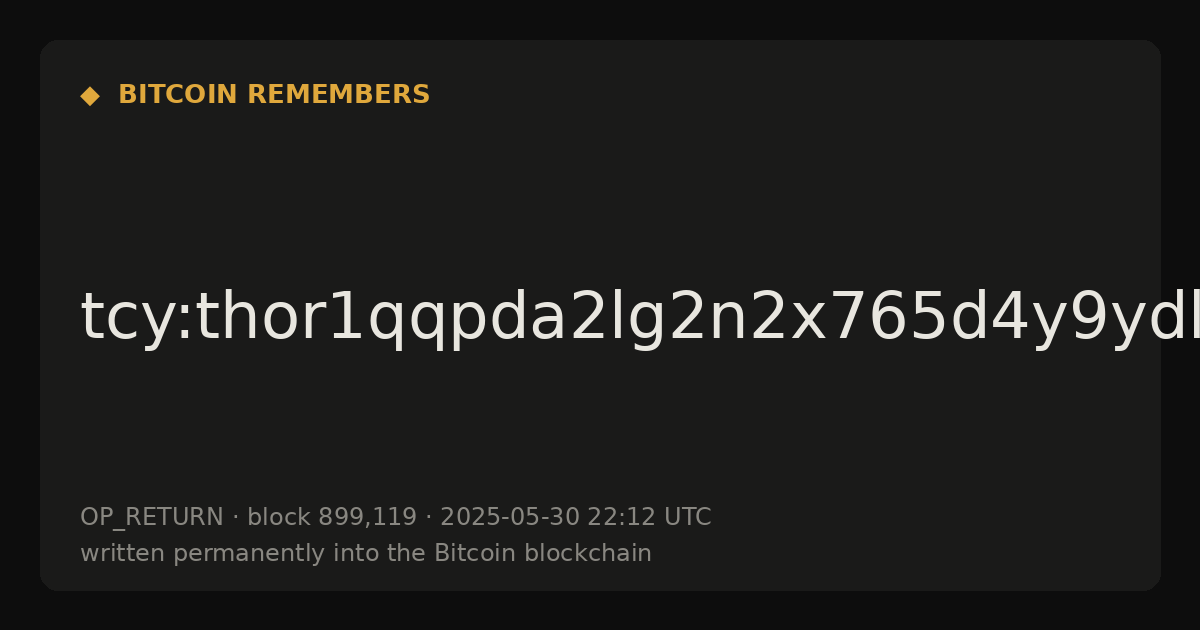Click the time 22:12
The width and height of the screenshot is (1200, 630).
pyautogui.click(x=622, y=517)
